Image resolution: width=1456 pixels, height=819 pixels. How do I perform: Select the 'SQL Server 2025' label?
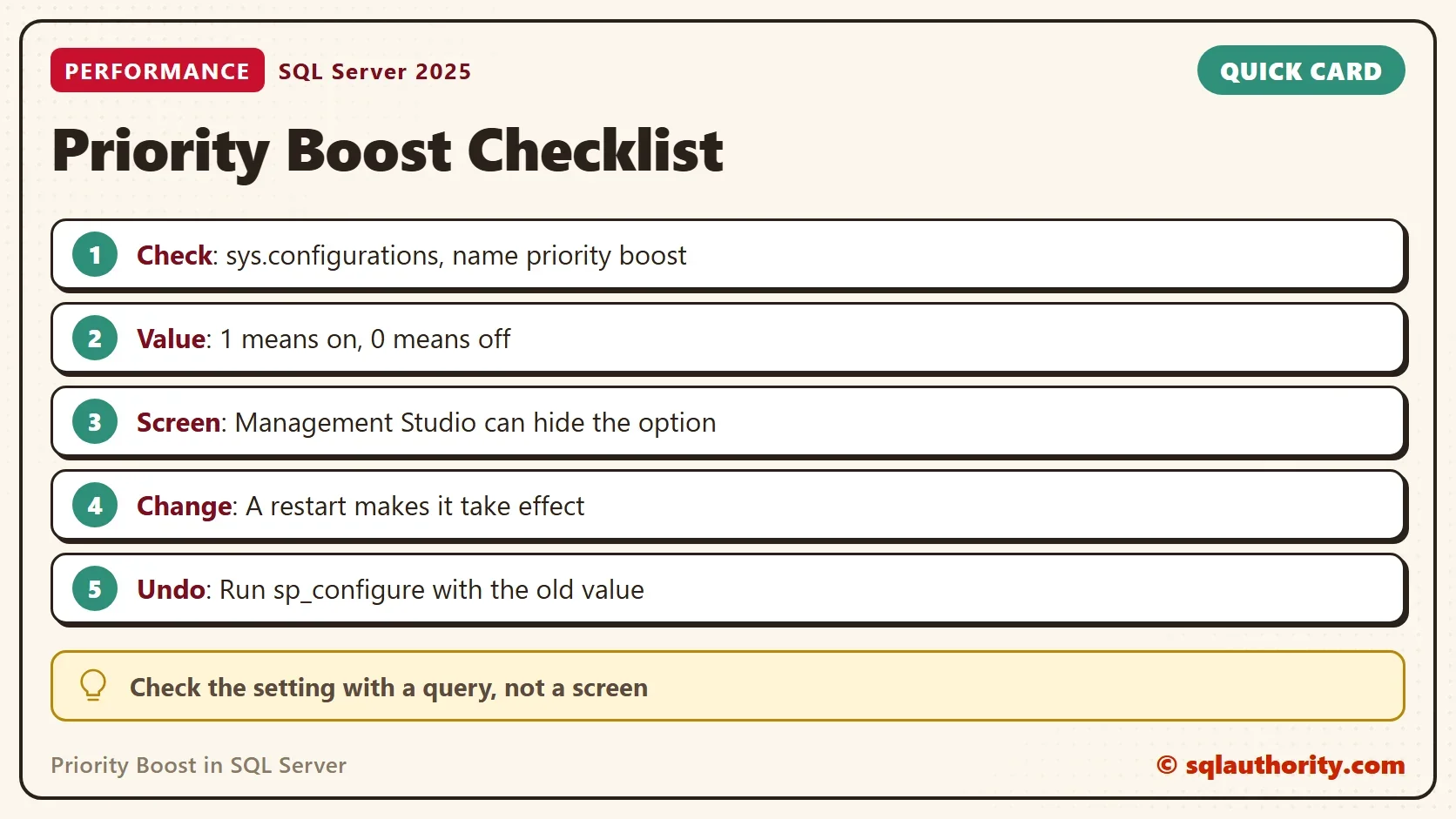374,71
